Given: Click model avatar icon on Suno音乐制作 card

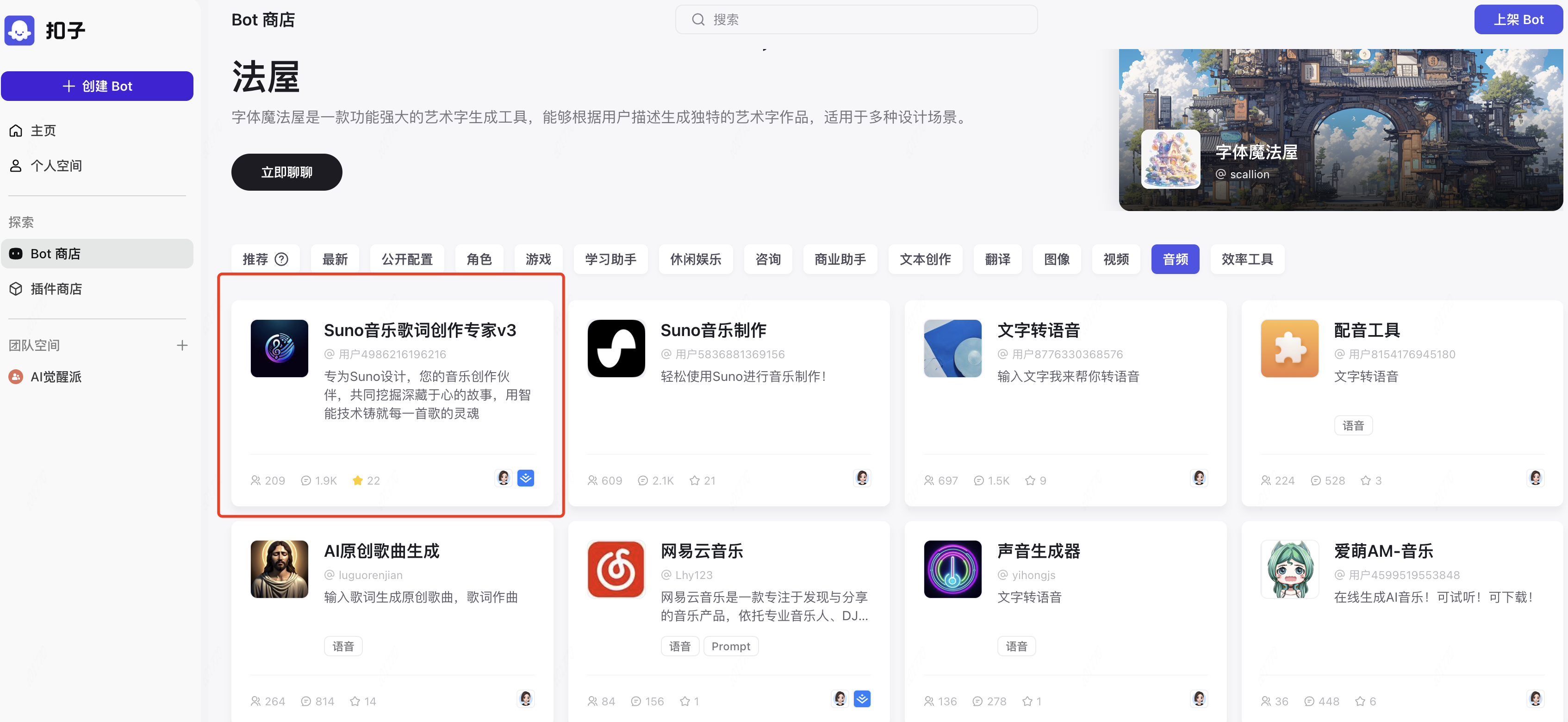Looking at the screenshot, I should click(x=862, y=478).
